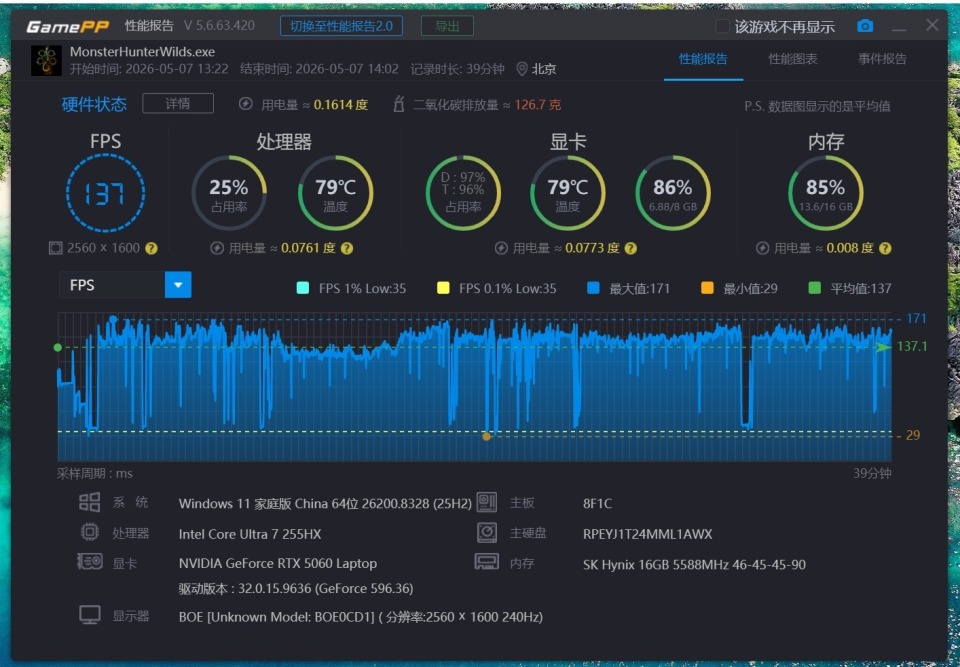Click the RPEYJ1T24MML1AWX disk name
The image size is (960, 667).
[648, 534]
